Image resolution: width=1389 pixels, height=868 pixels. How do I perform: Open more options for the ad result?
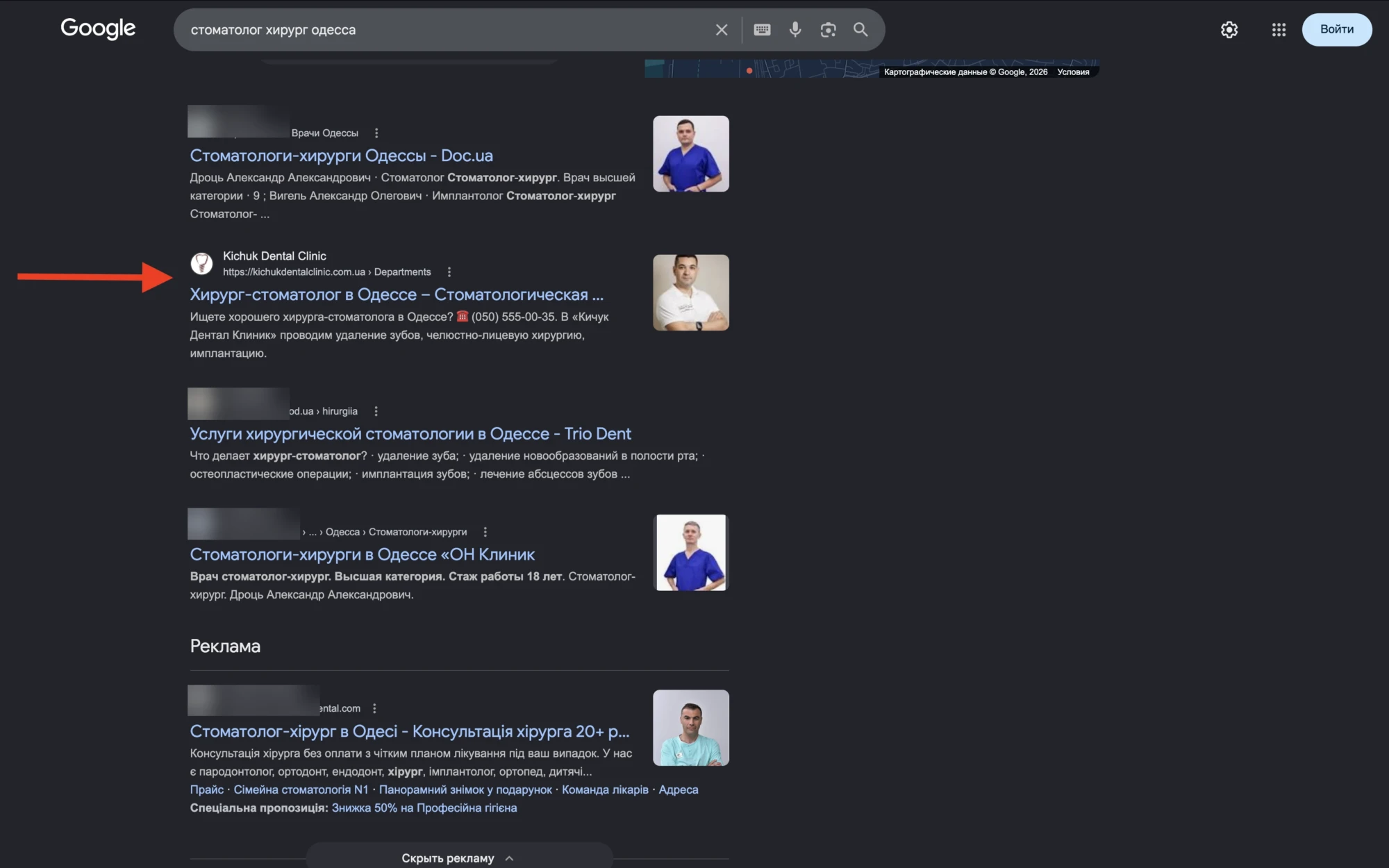pyautogui.click(x=374, y=708)
